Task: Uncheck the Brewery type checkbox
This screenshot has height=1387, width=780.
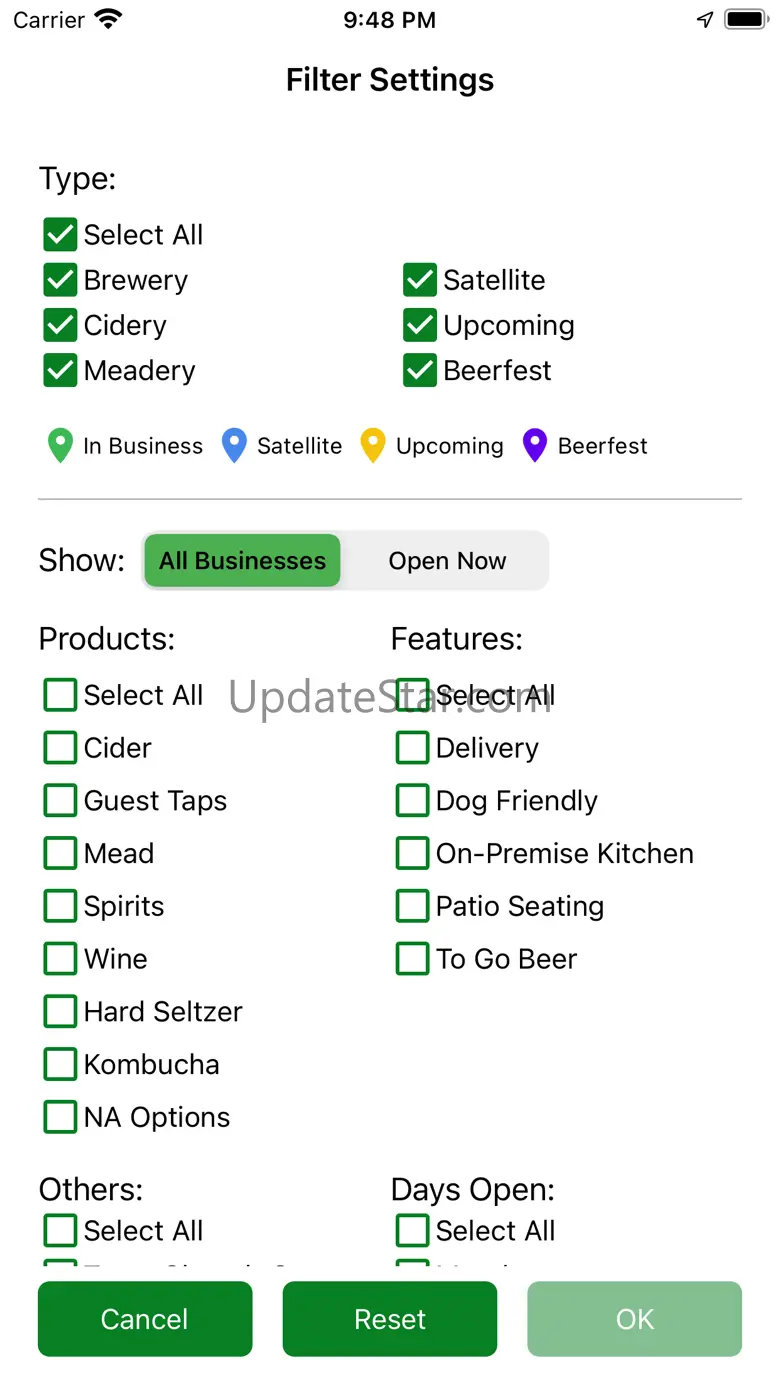Action: coord(61,280)
